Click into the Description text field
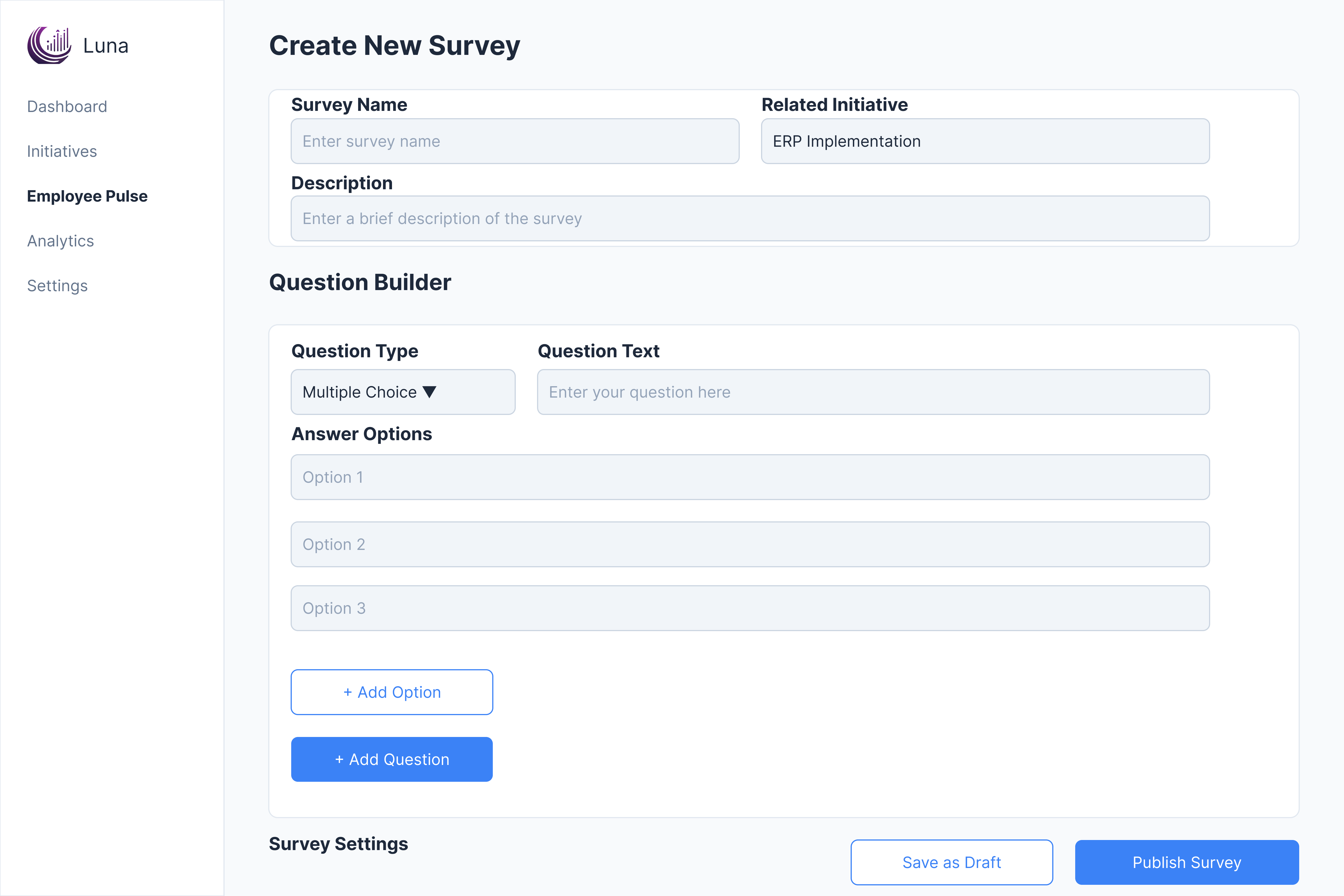 (x=750, y=218)
